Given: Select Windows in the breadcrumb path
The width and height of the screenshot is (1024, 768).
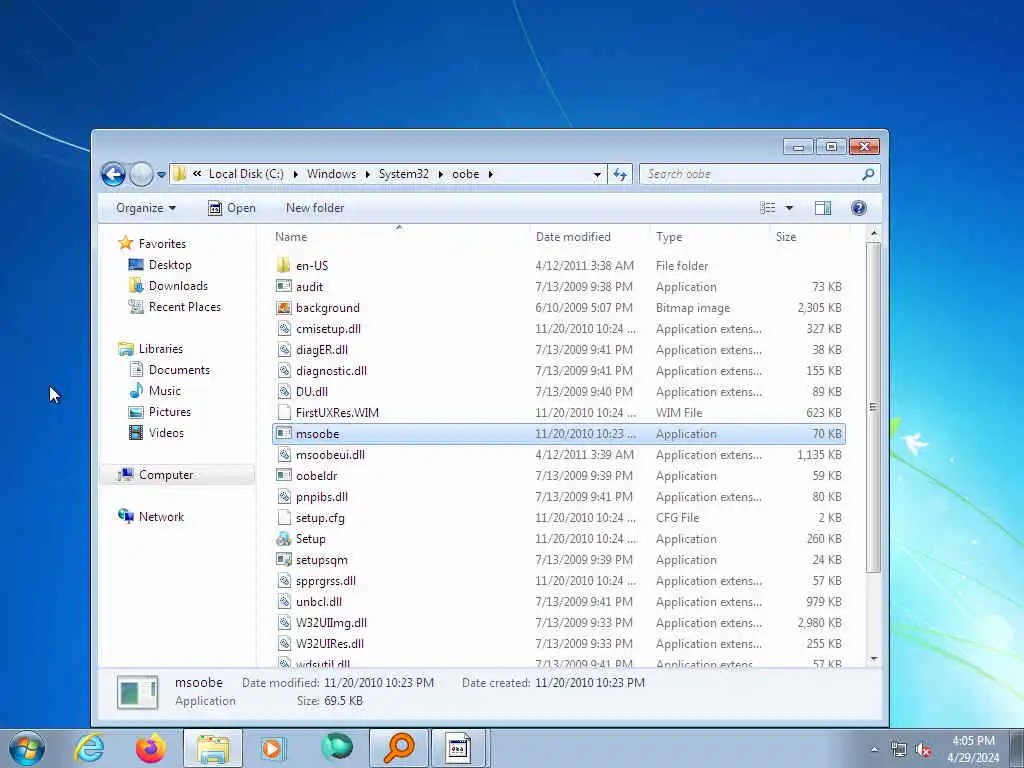Looking at the screenshot, I should click(332, 174).
